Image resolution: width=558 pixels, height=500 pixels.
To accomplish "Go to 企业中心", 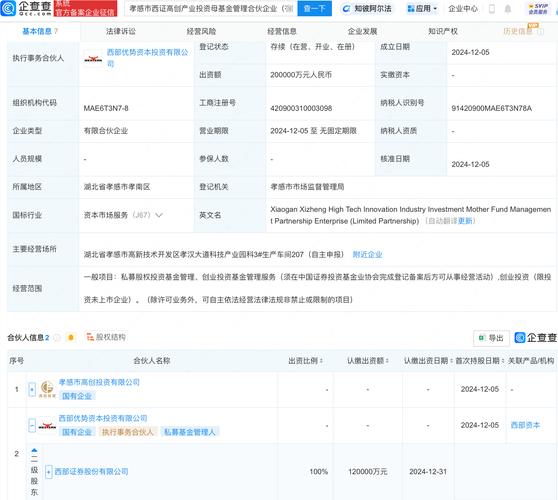I will click(x=463, y=9).
